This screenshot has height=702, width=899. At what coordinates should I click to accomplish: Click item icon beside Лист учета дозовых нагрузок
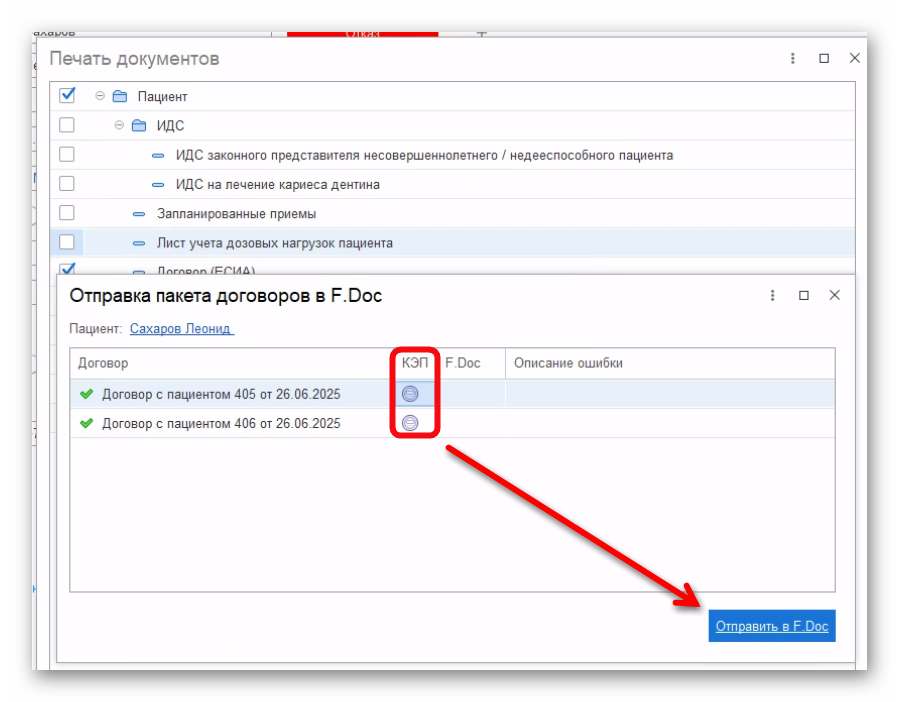(139, 243)
